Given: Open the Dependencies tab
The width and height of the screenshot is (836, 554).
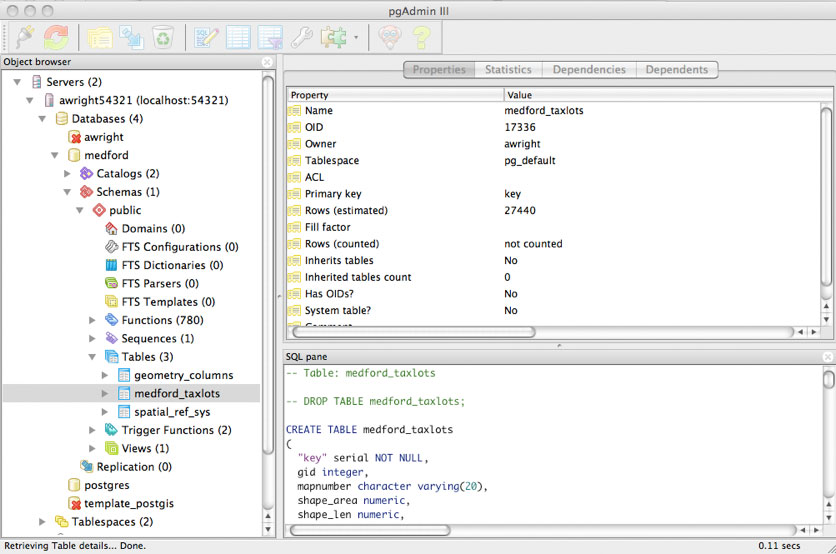Looking at the screenshot, I should [589, 70].
